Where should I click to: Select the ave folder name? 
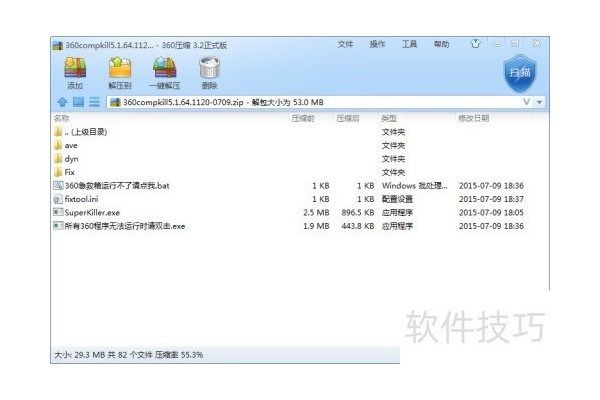pos(71,145)
